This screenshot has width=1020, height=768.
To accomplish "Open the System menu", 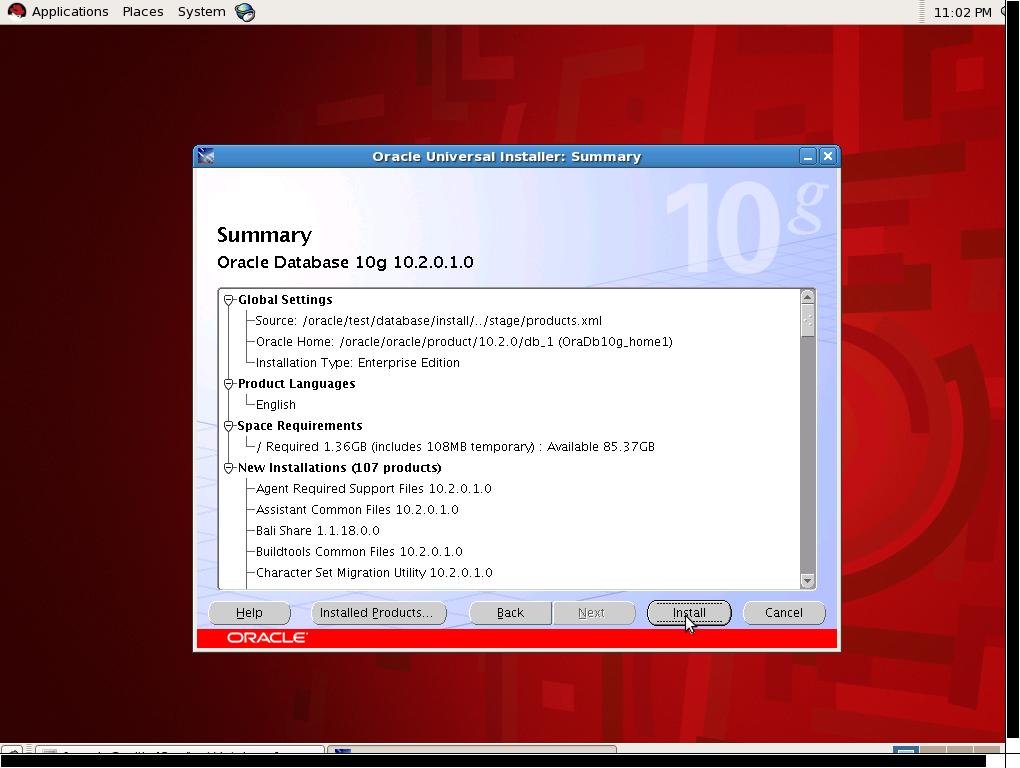I will (x=202, y=12).
